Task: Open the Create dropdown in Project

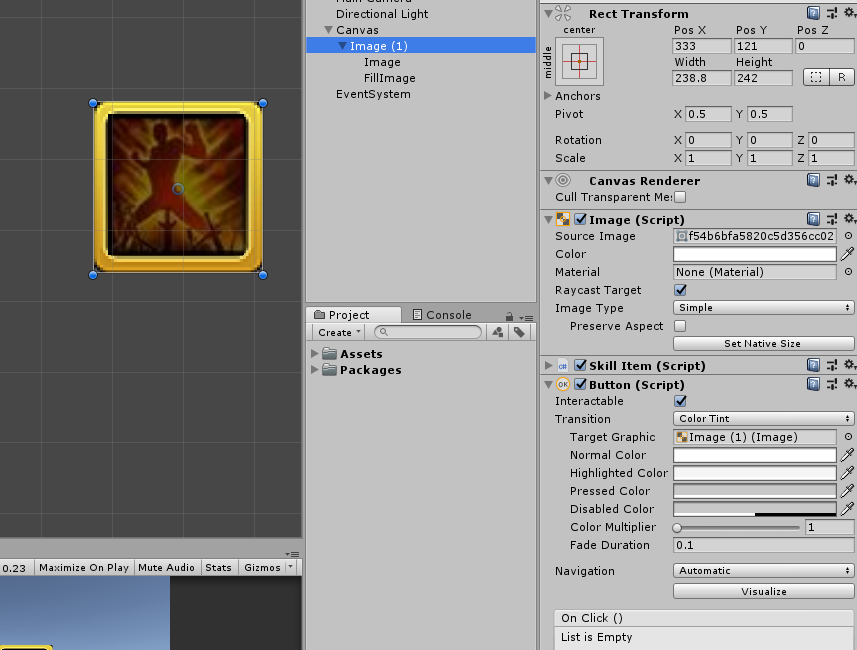Action: click(339, 332)
